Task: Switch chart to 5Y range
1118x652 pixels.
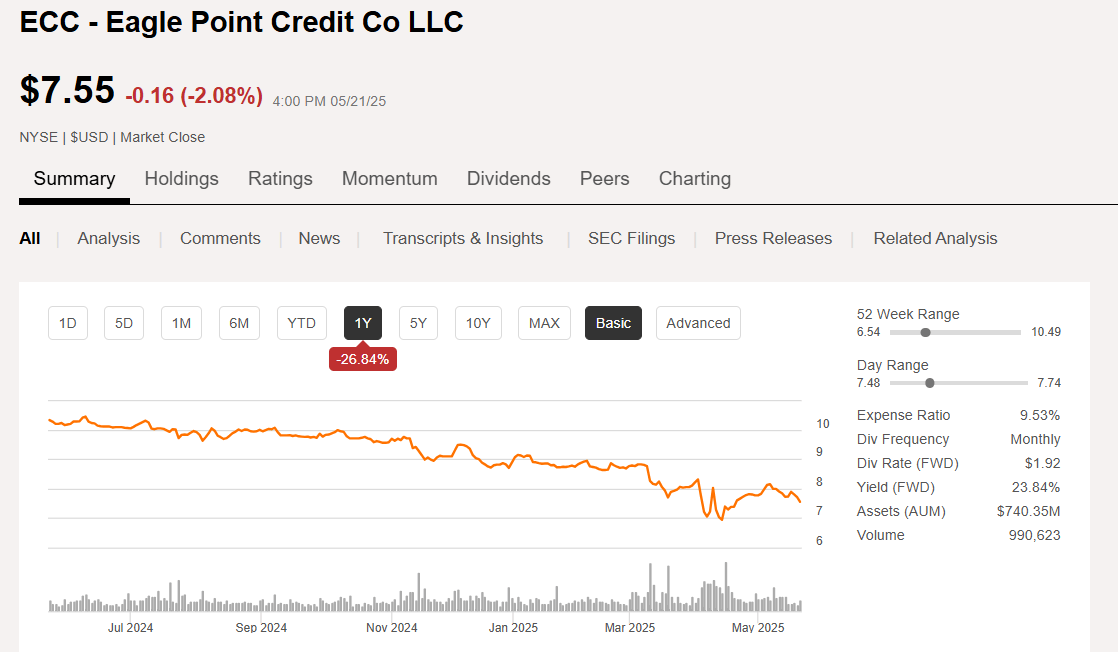Action: (x=418, y=323)
